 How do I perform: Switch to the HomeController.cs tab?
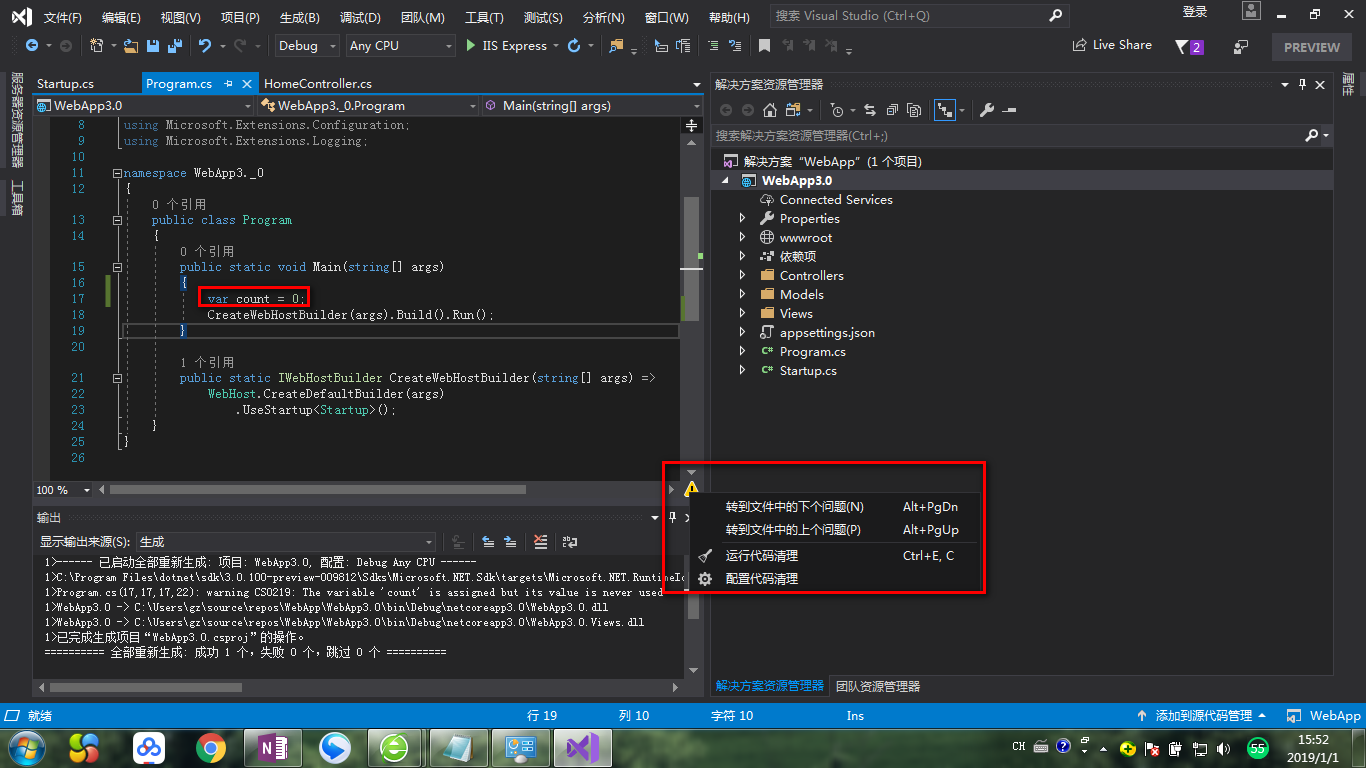(318, 84)
